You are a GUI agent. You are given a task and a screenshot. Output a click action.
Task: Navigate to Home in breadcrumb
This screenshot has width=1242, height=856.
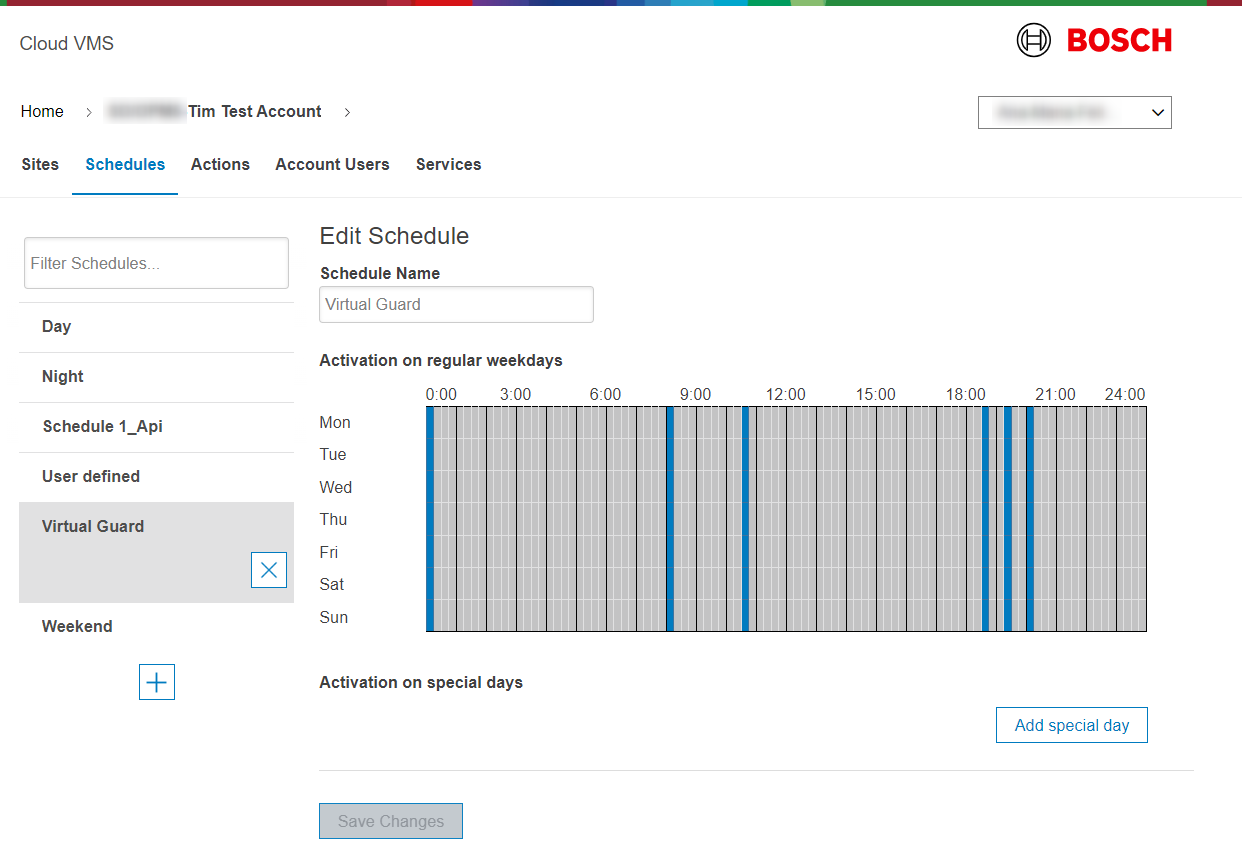point(42,112)
